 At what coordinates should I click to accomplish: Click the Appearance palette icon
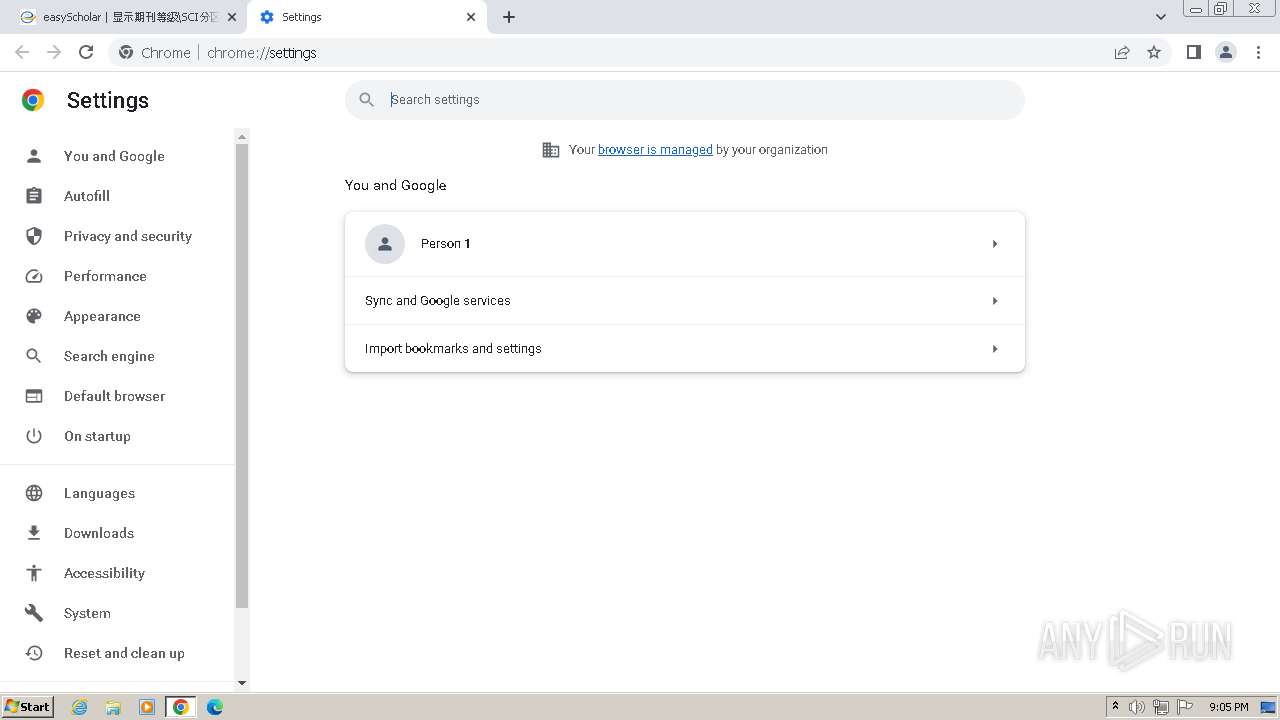tap(34, 316)
